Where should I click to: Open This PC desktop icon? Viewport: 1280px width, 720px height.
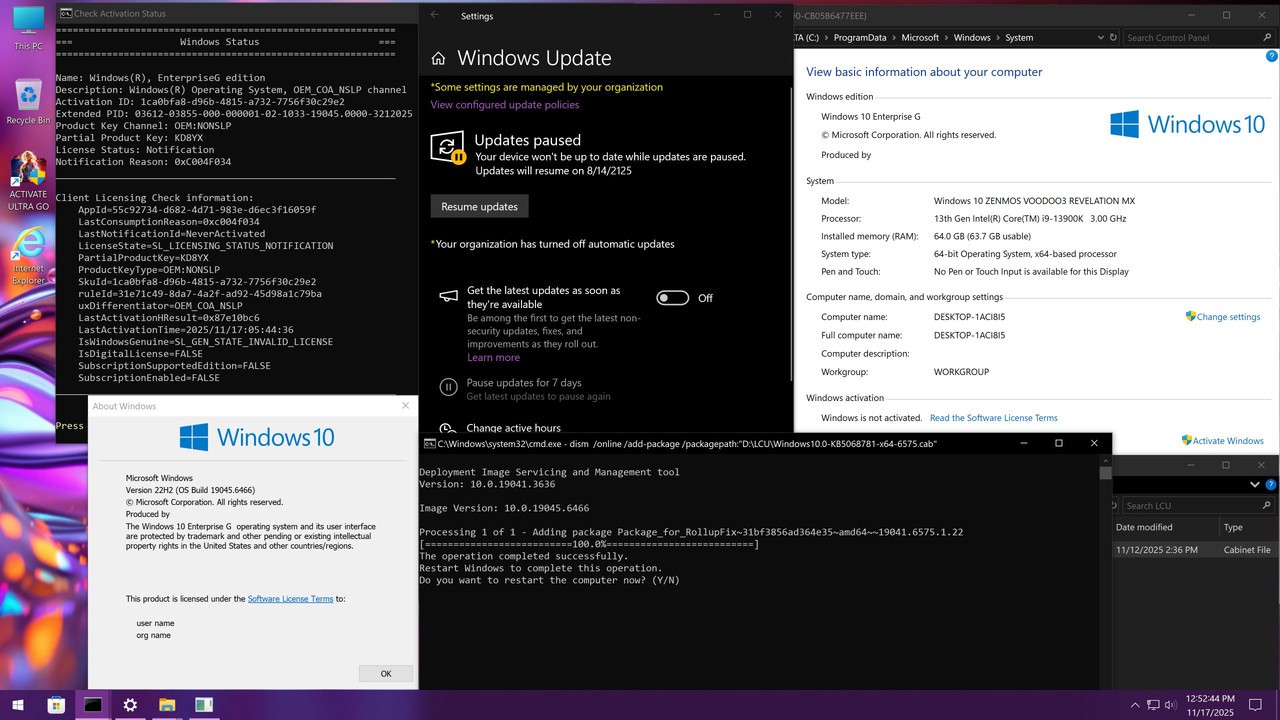pyautogui.click(x=28, y=29)
